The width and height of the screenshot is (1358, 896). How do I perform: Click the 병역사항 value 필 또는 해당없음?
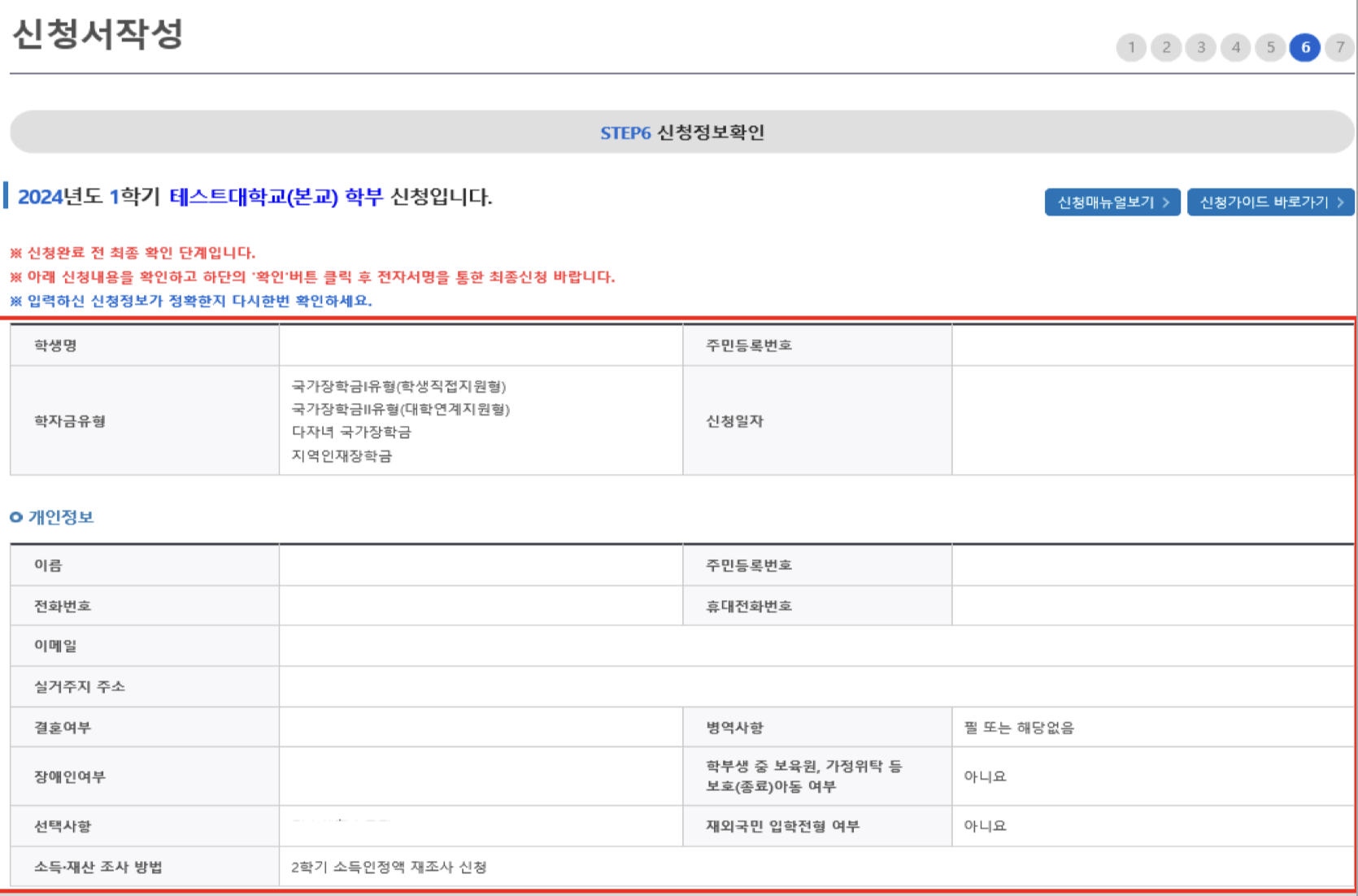click(x=1019, y=726)
